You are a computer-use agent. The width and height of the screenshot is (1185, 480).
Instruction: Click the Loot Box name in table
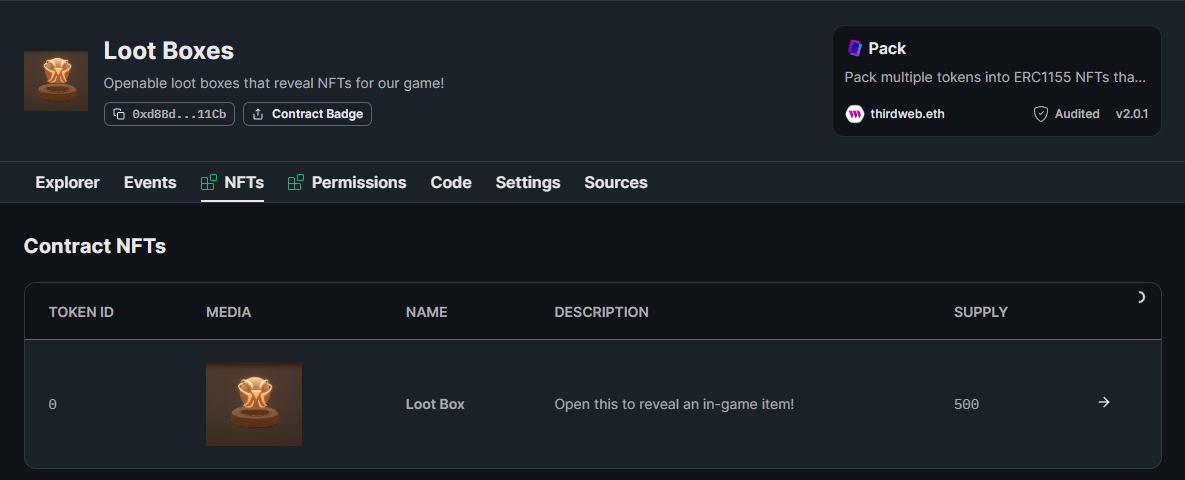pos(435,404)
